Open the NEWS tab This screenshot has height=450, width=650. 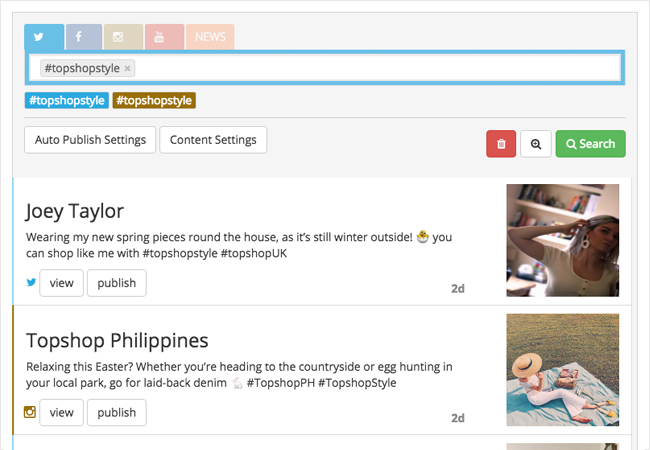210,37
